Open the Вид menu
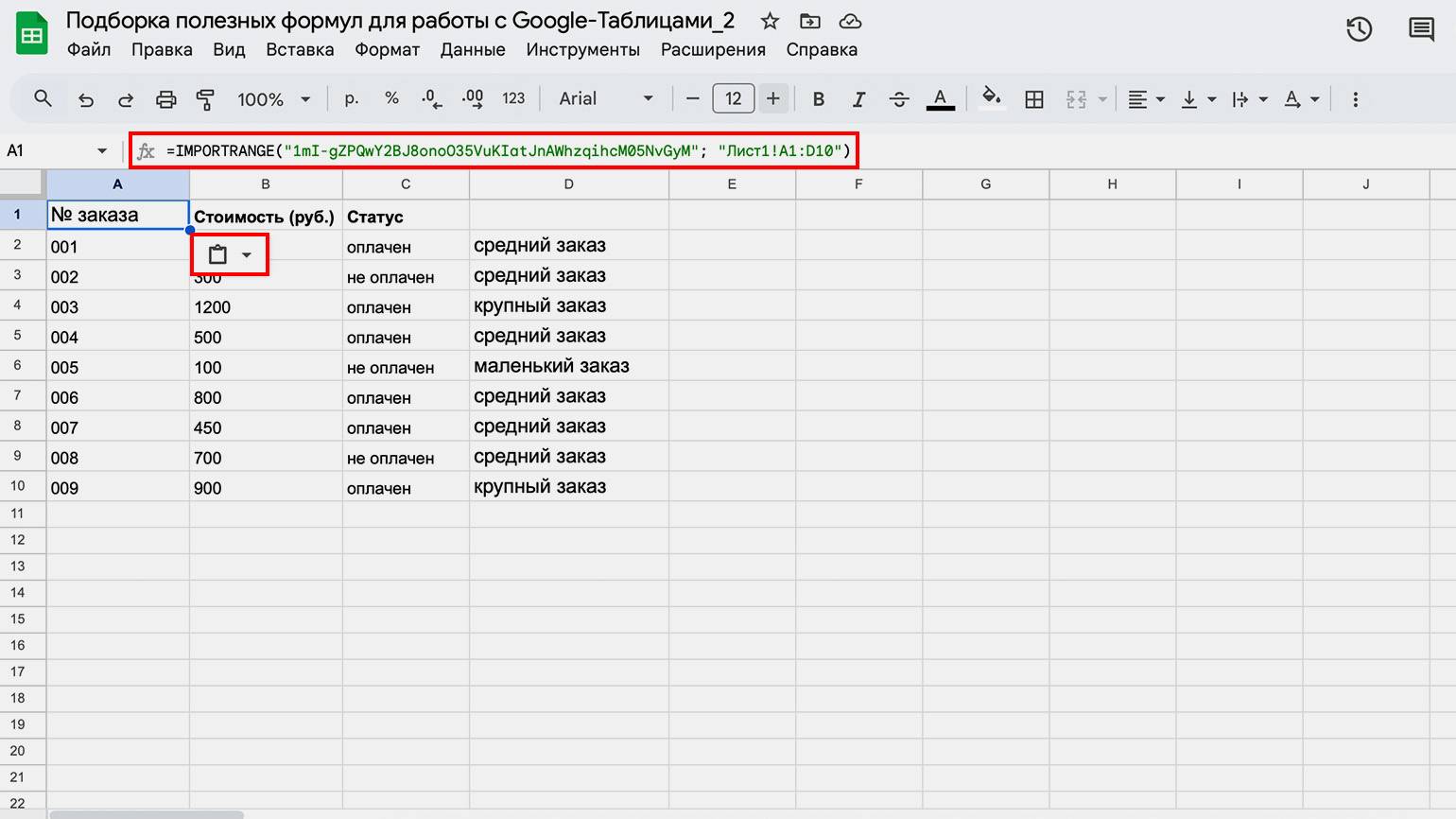This screenshot has height=819, width=1456. pyautogui.click(x=229, y=49)
